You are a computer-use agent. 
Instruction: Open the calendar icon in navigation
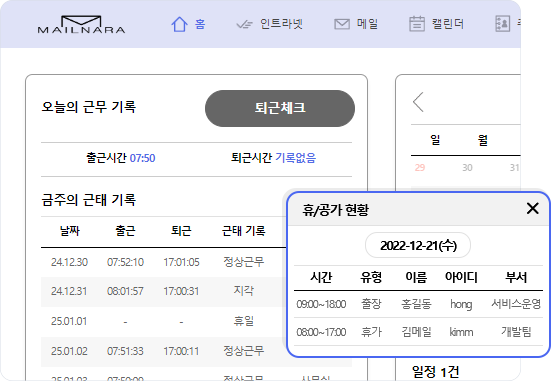click(x=417, y=24)
